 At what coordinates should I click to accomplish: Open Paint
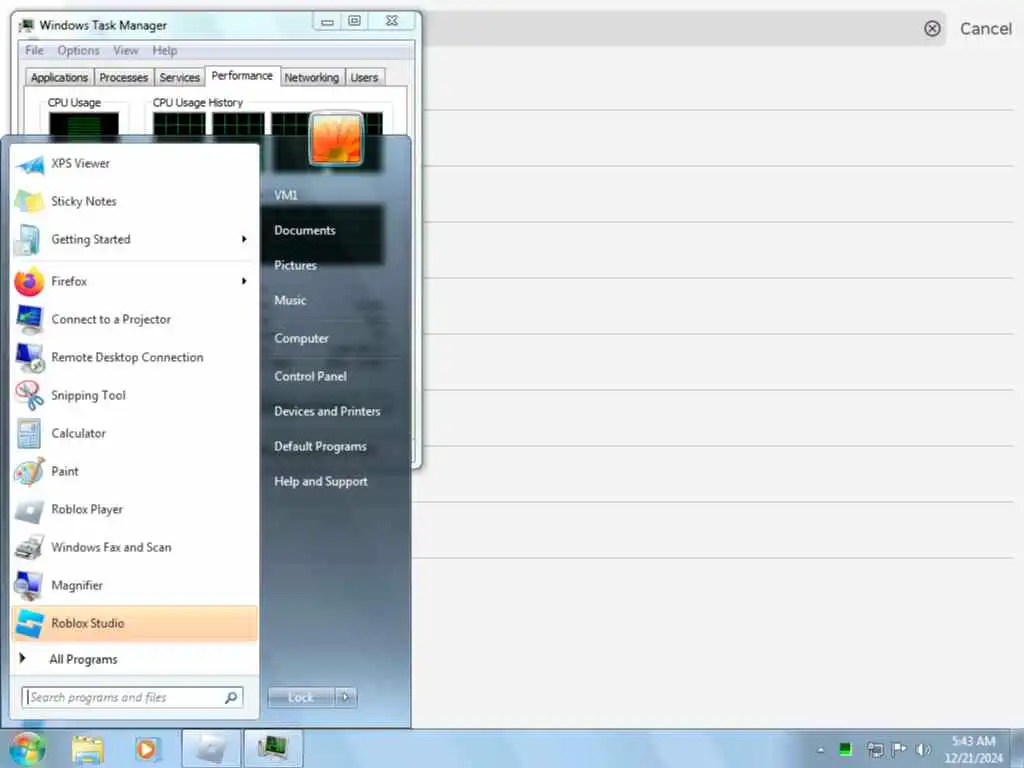click(x=135, y=472)
